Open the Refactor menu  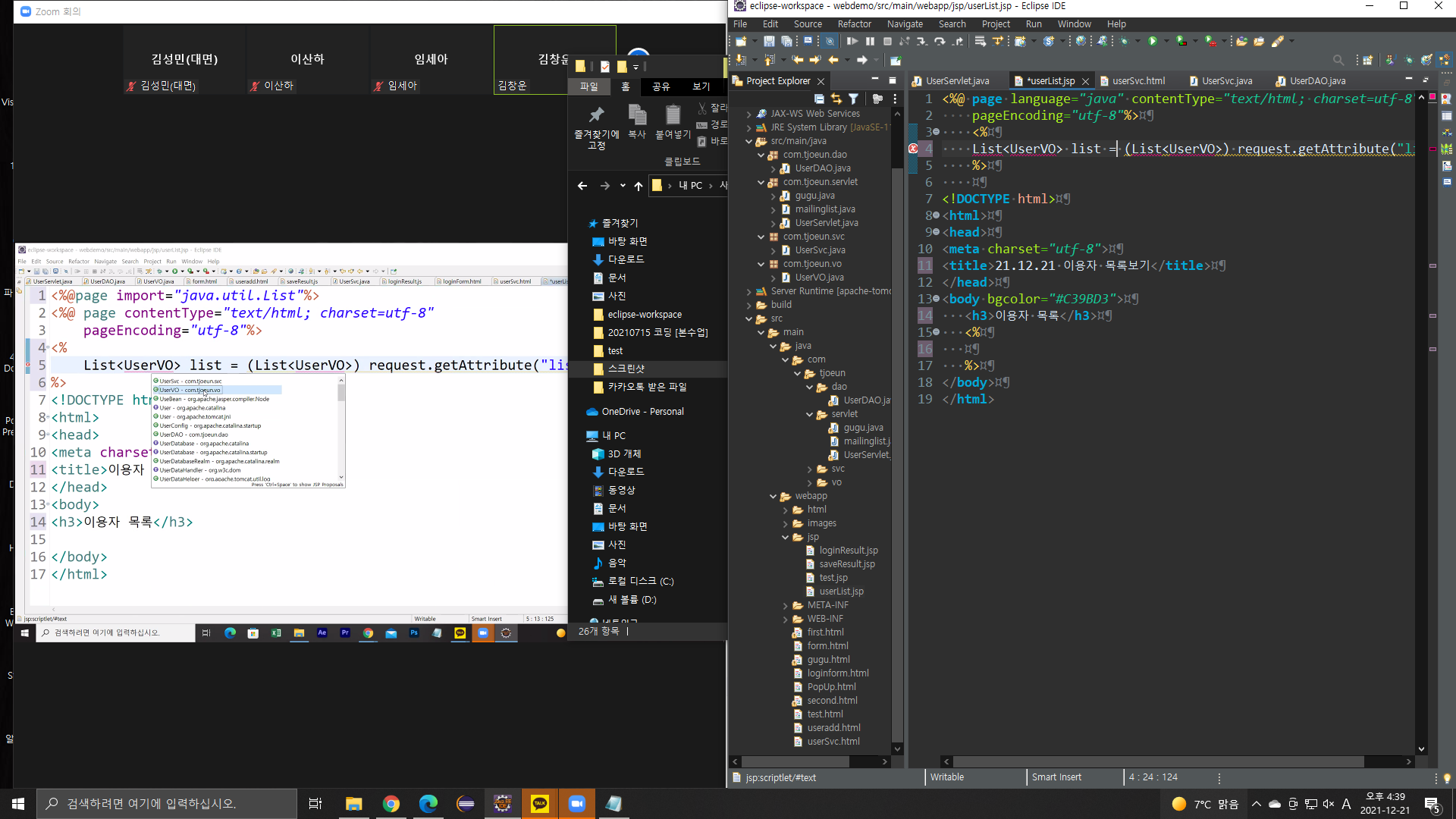[x=854, y=24]
